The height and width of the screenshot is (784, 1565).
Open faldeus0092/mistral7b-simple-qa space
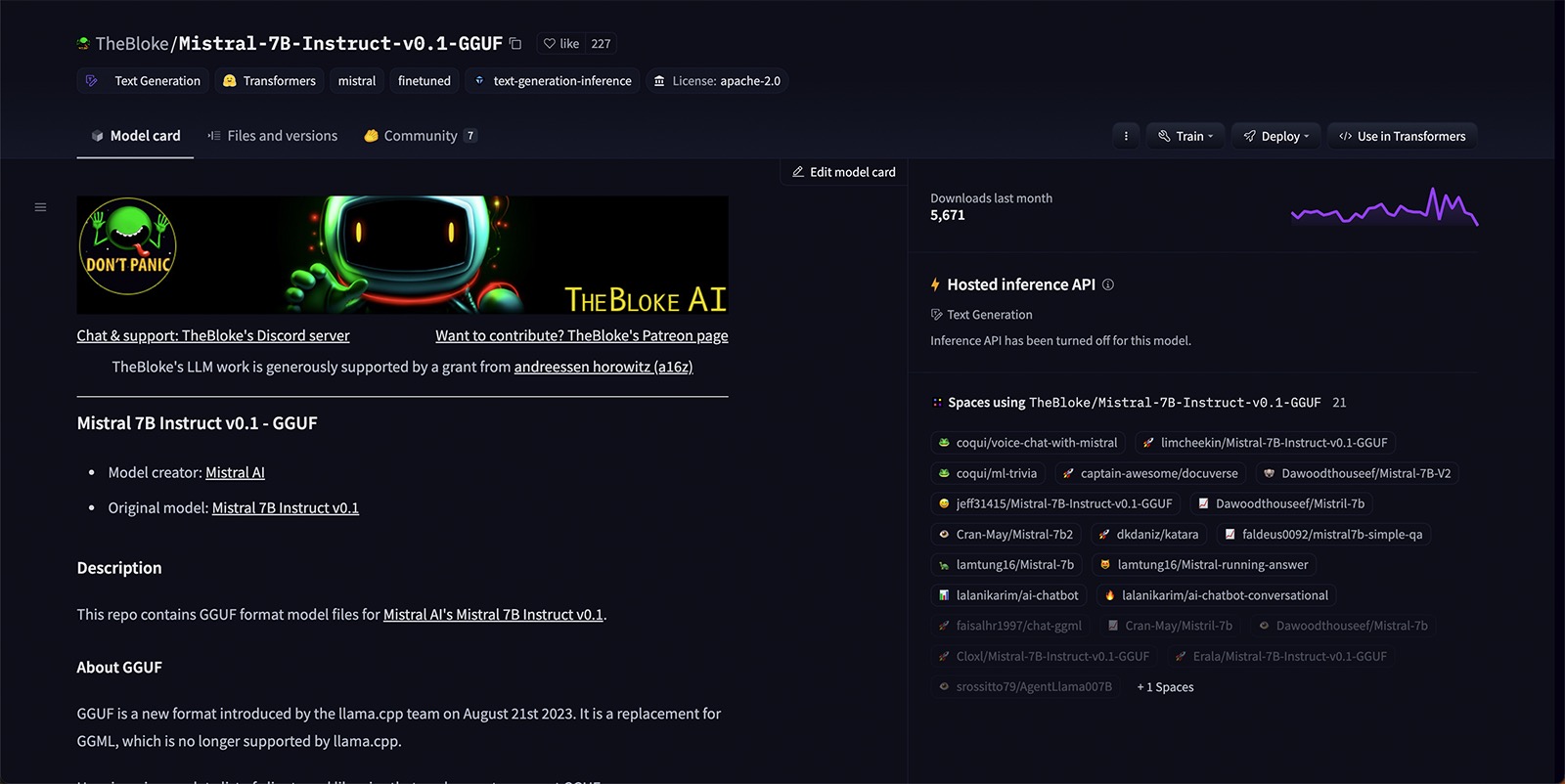point(1324,534)
